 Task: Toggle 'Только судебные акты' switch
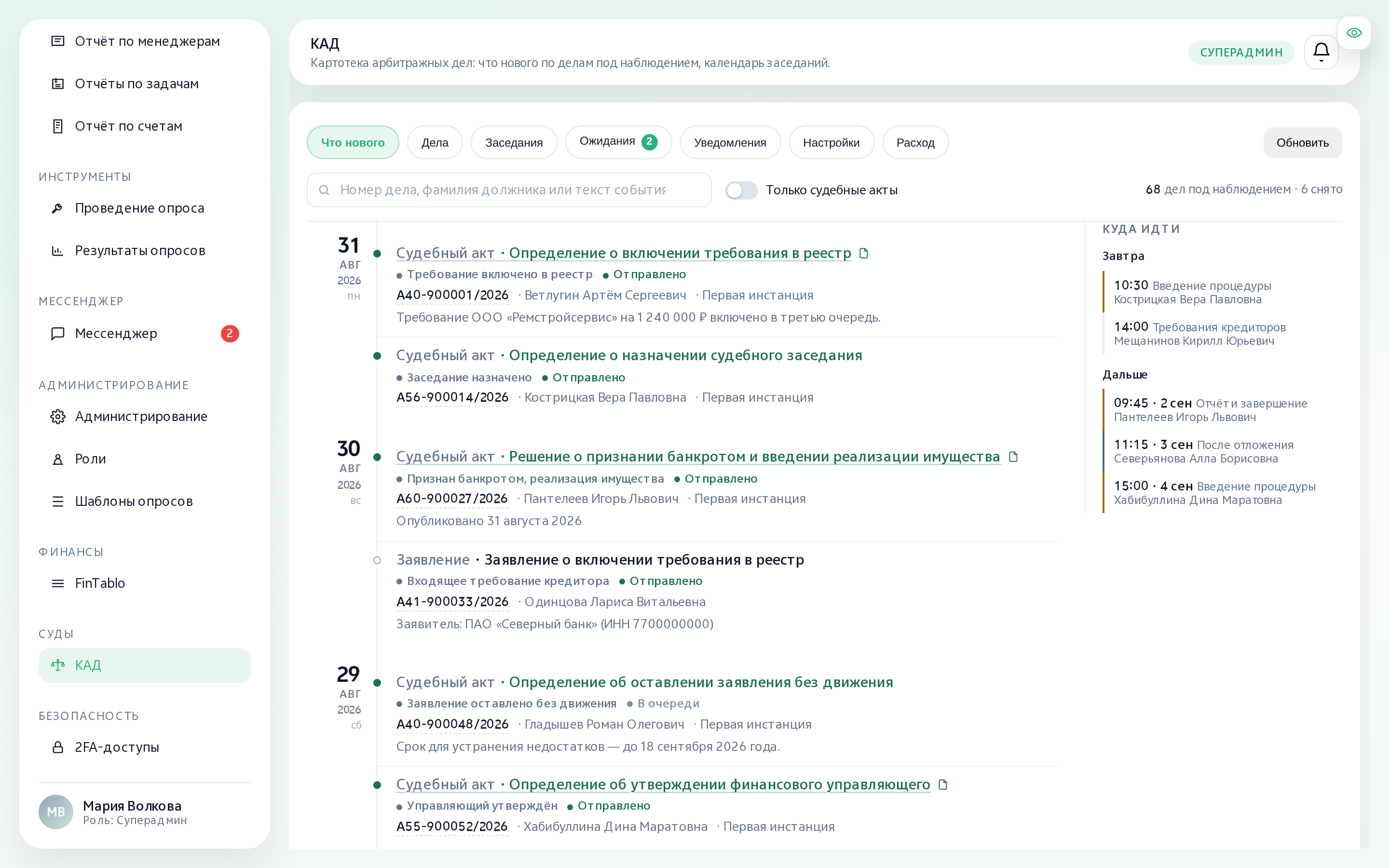point(741,190)
